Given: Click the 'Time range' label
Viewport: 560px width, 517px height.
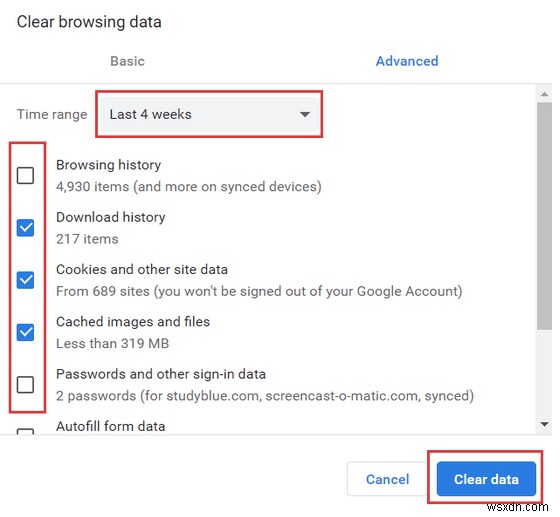Looking at the screenshot, I should (x=52, y=114).
